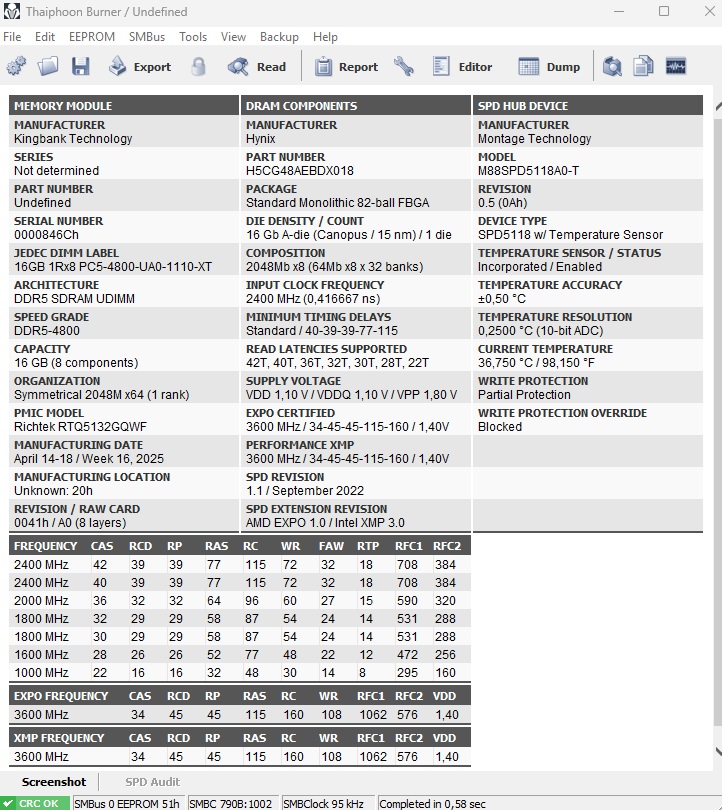This screenshot has width=723, height=810.
Task: Open the Report view from toolbar
Action: [347, 67]
